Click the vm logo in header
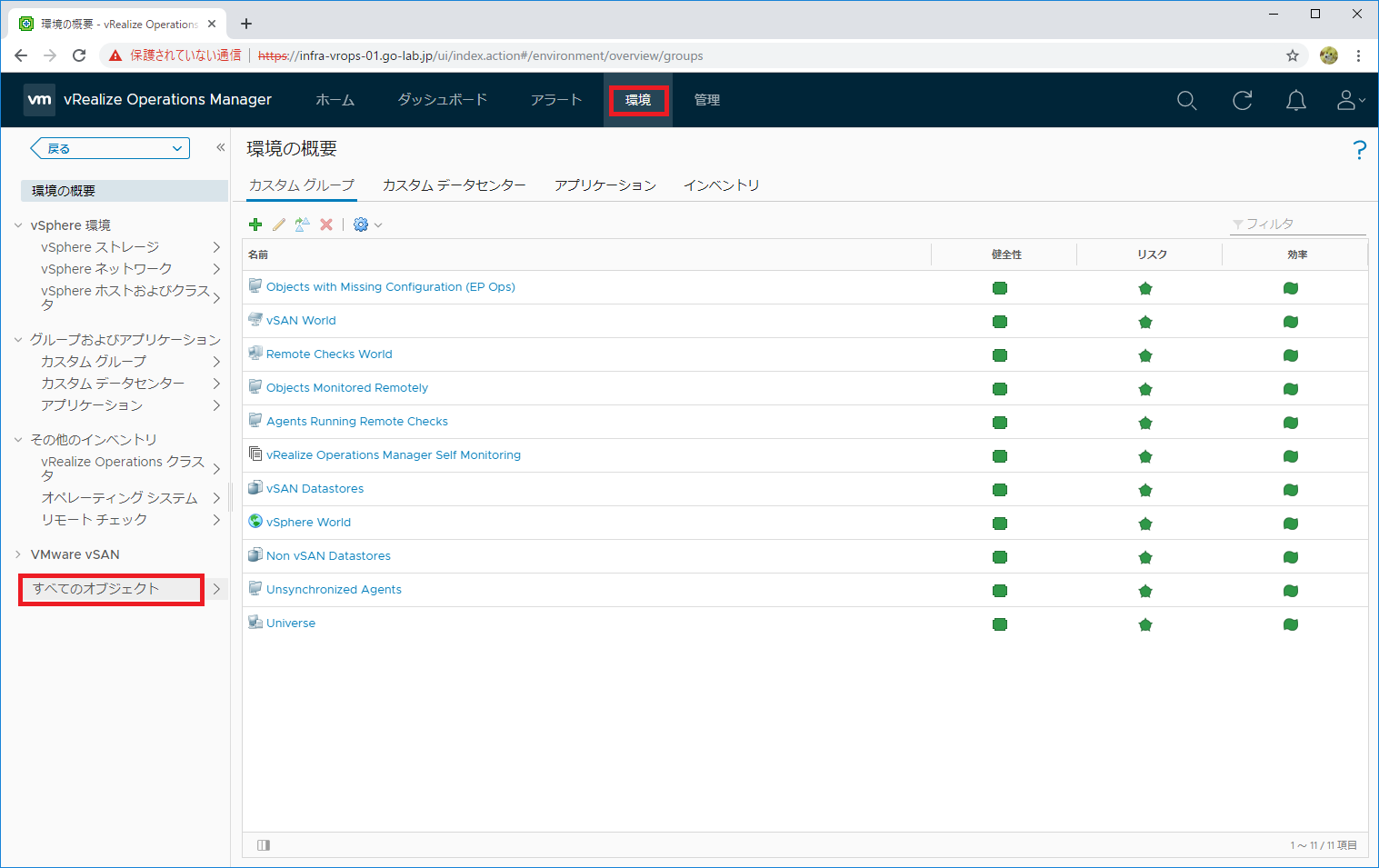 point(39,100)
